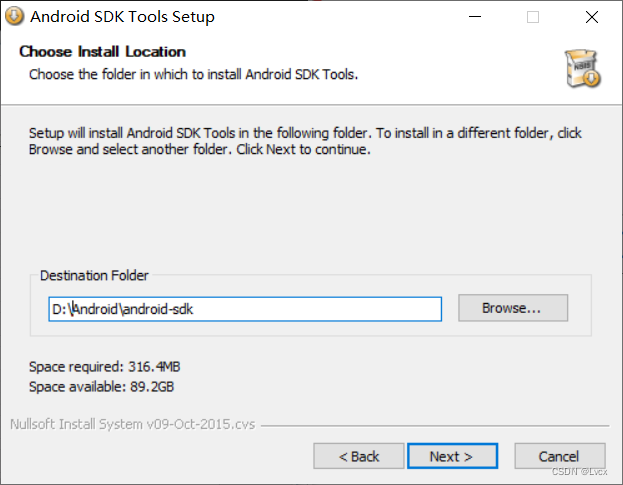Click the "Choose Install Location" heading
The height and width of the screenshot is (485, 623).
[102, 52]
